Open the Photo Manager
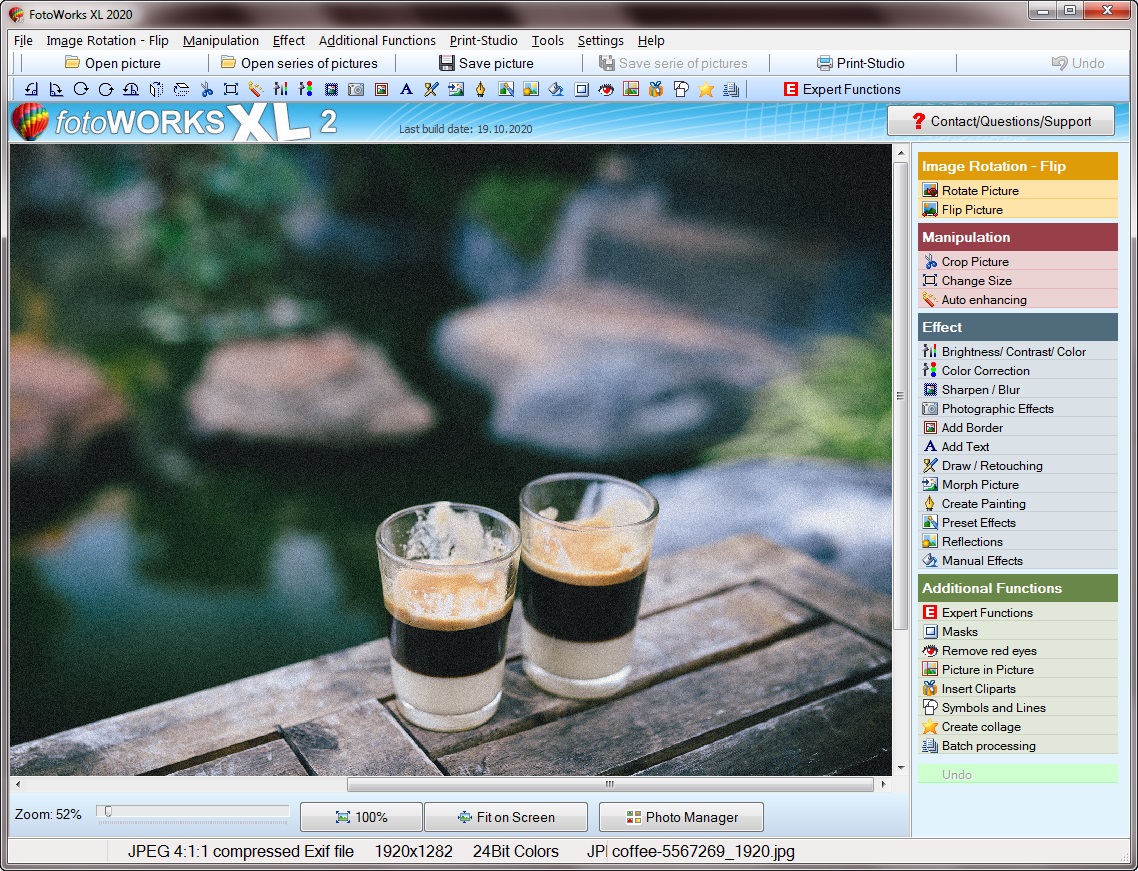The width and height of the screenshot is (1138, 871). (x=681, y=817)
